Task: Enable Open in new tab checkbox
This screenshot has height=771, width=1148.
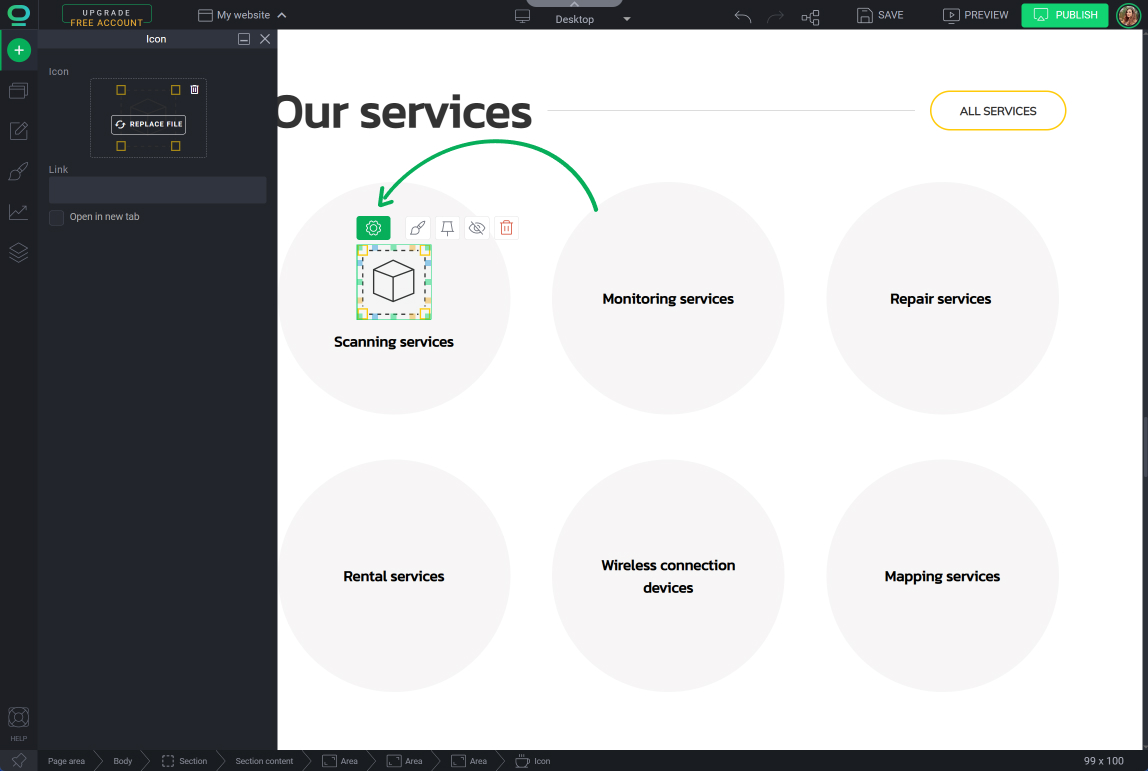Action: 56,217
